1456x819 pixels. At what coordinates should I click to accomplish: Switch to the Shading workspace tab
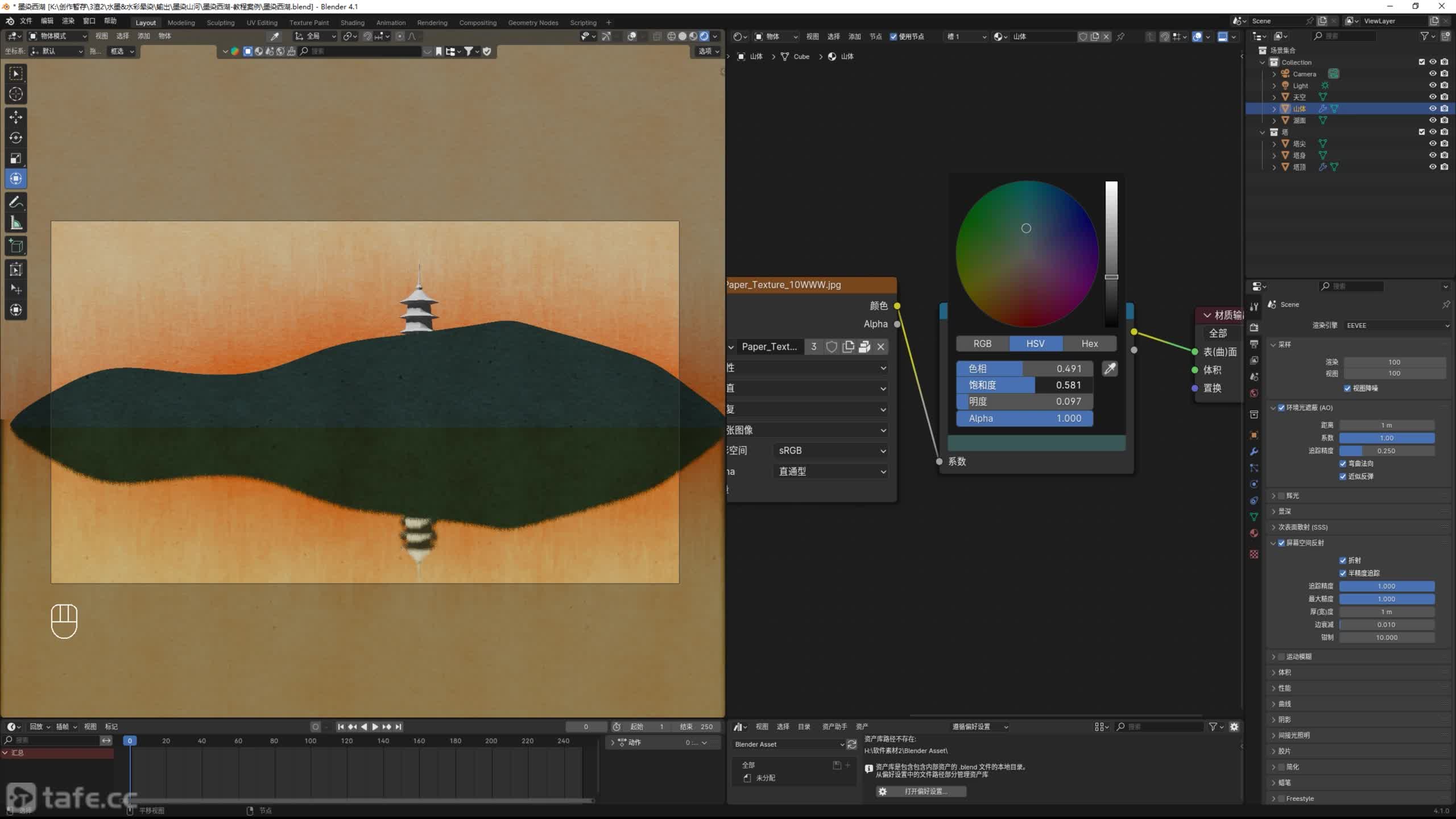pos(352,23)
